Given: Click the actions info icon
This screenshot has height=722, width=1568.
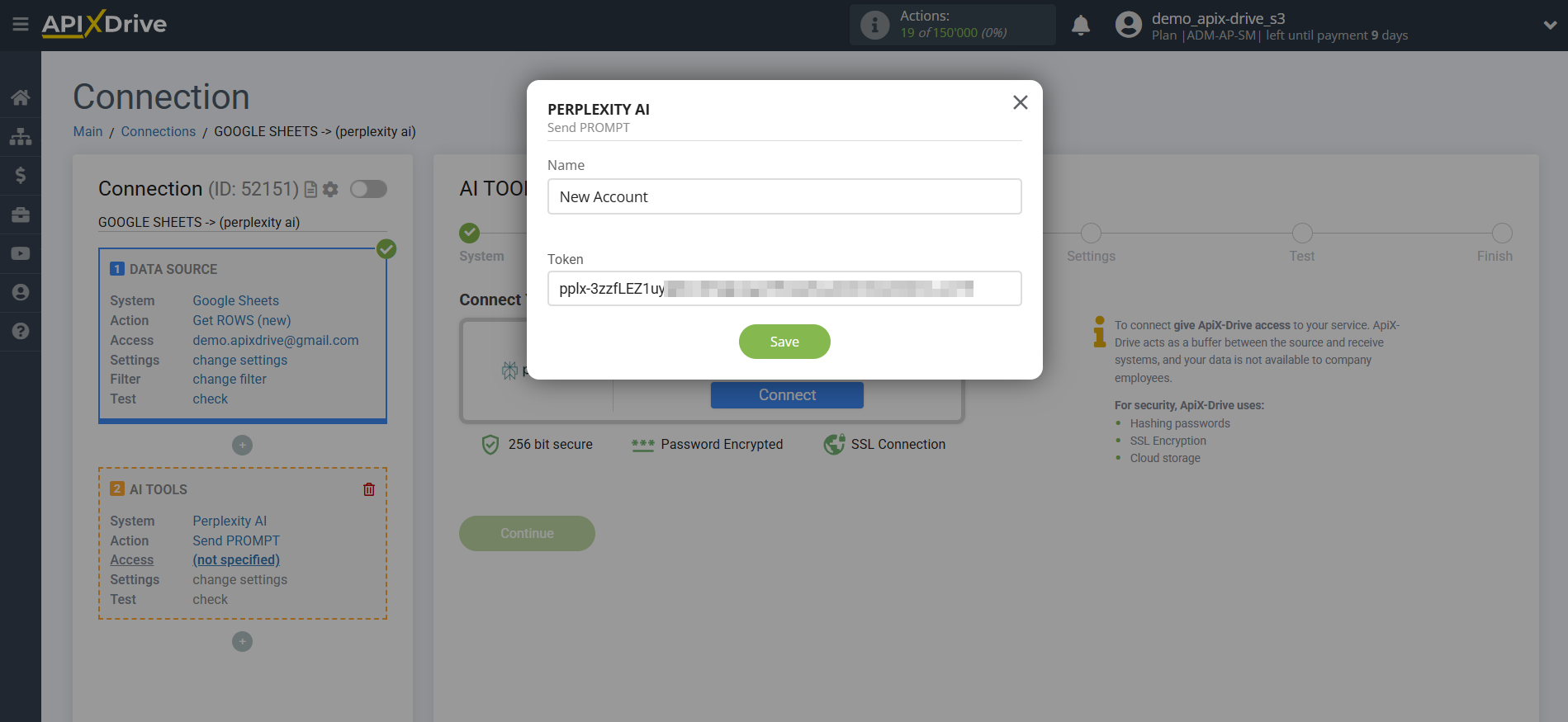Looking at the screenshot, I should coord(874,25).
